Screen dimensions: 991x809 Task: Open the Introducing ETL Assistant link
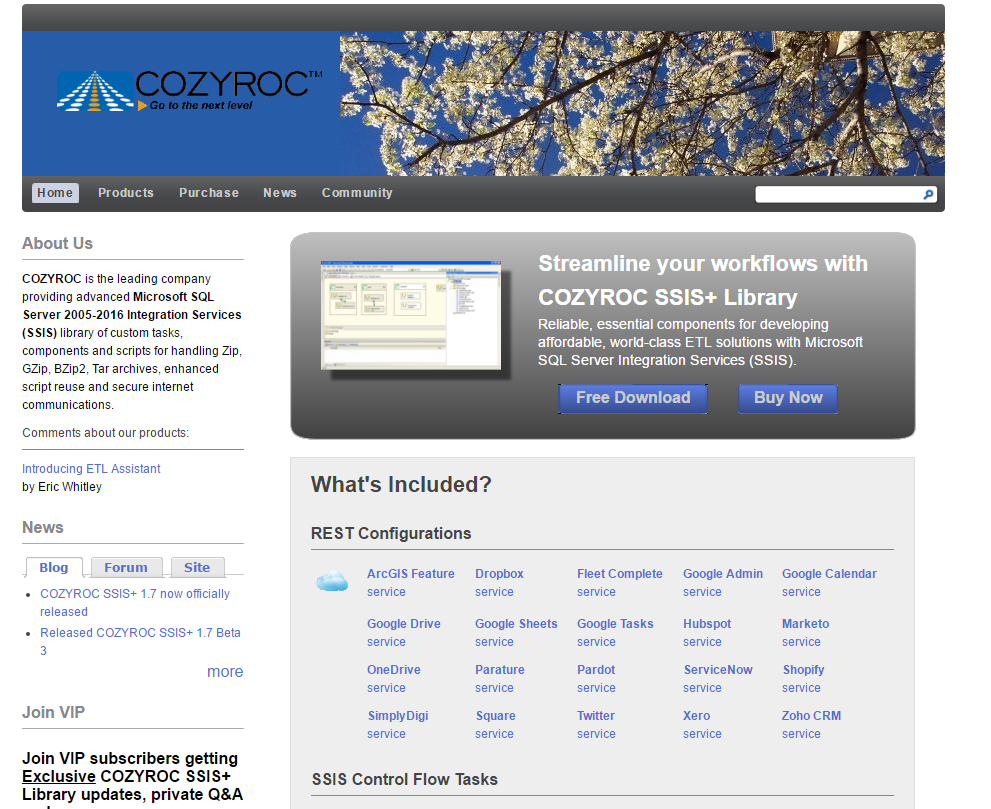click(x=91, y=468)
